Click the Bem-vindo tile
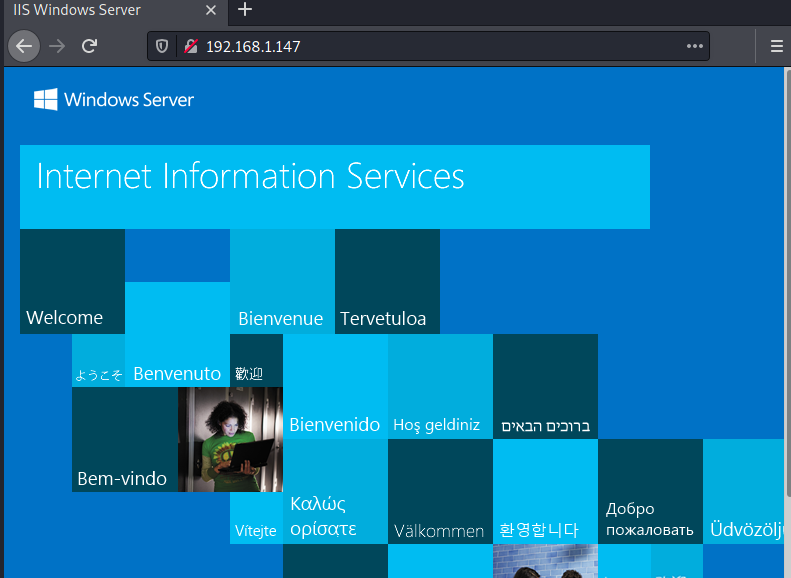The width and height of the screenshot is (791, 578). click(x=125, y=439)
